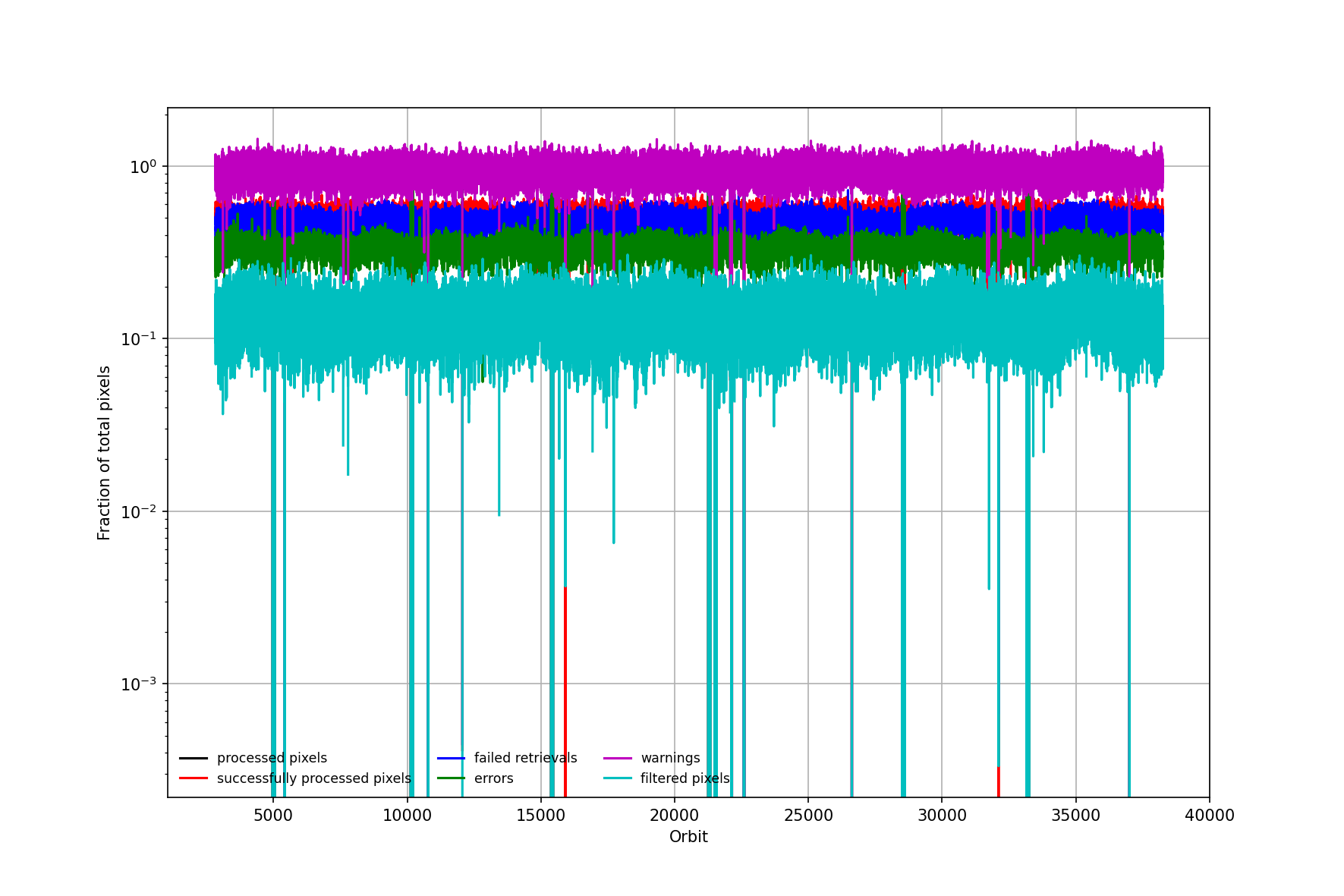Click the 'Orbit' x-axis title

688,837
